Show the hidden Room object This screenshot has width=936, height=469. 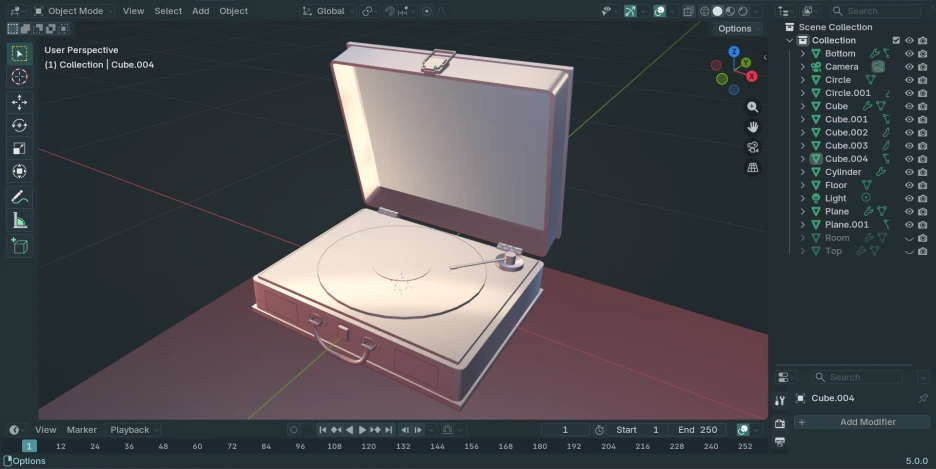909,238
